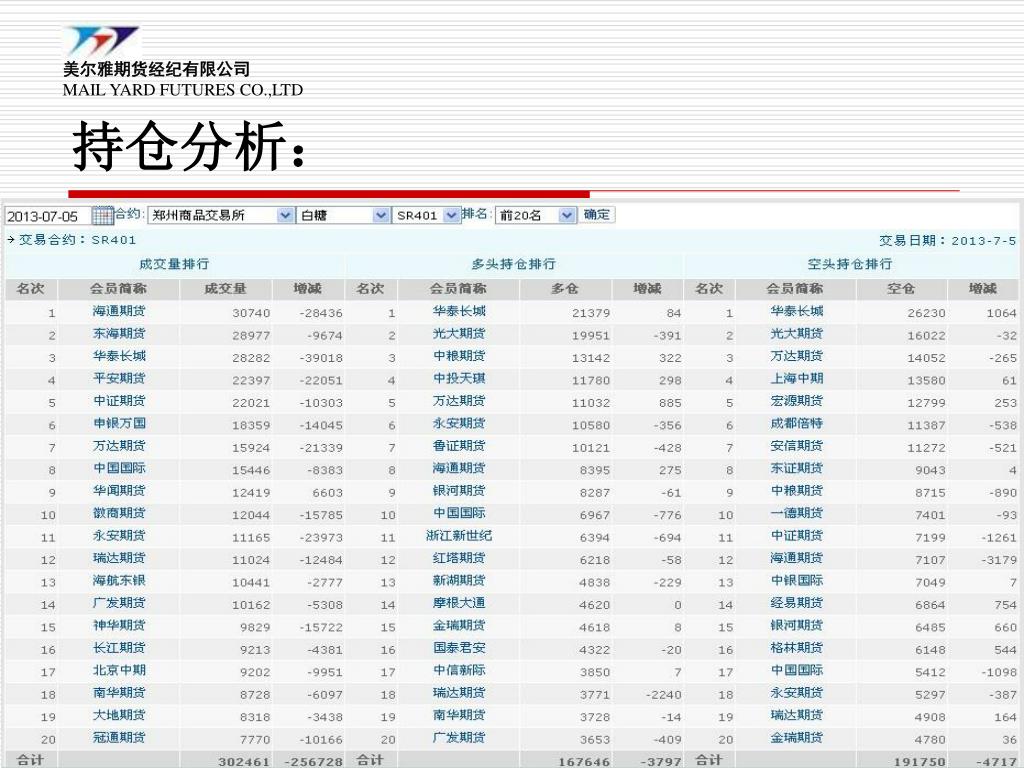The width and height of the screenshot is (1024, 768).
Task: Click total short position 191750
Action: pos(920,762)
